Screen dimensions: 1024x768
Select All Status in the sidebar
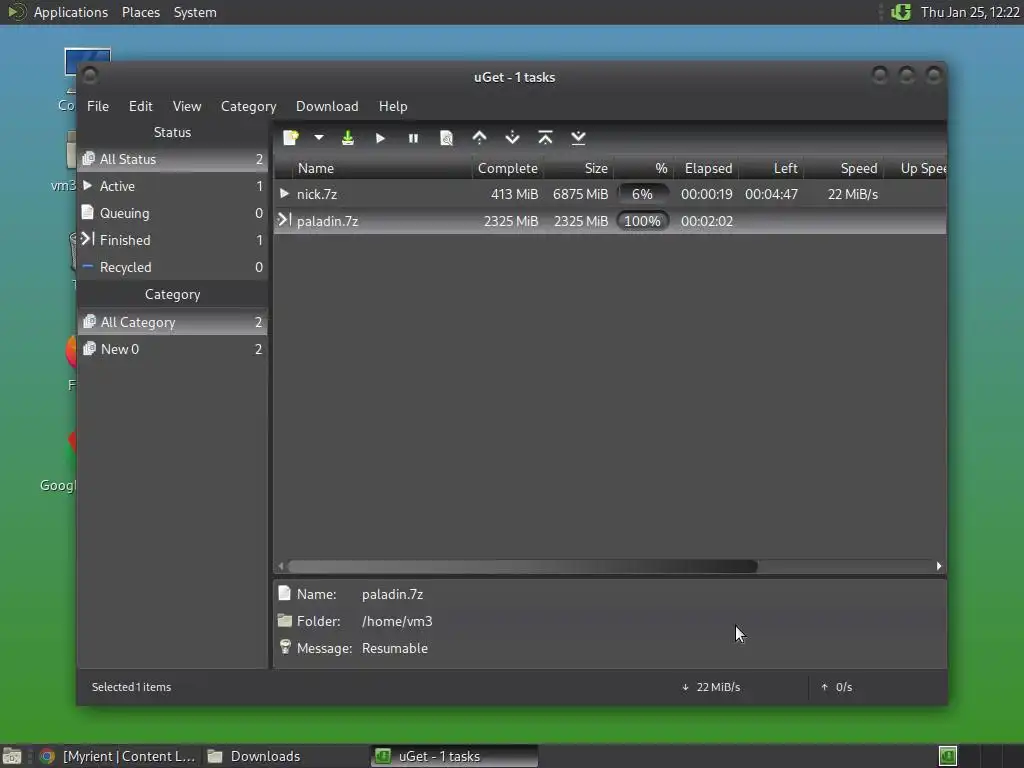pyautogui.click(x=172, y=159)
